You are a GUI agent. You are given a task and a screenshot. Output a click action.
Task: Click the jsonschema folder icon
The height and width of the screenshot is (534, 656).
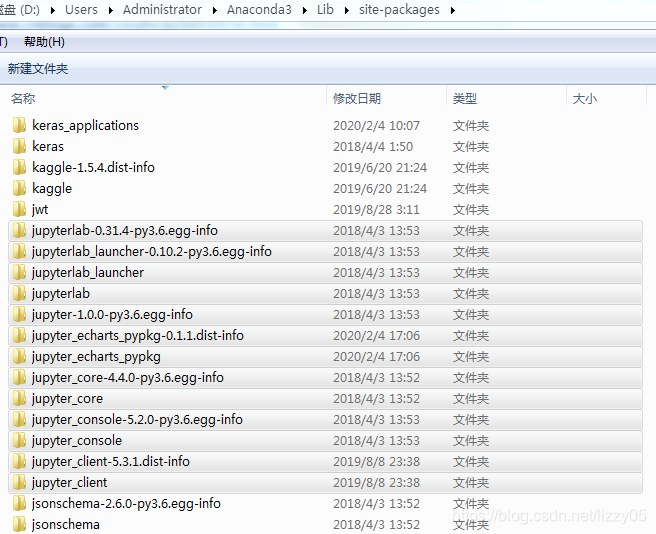(x=19, y=524)
